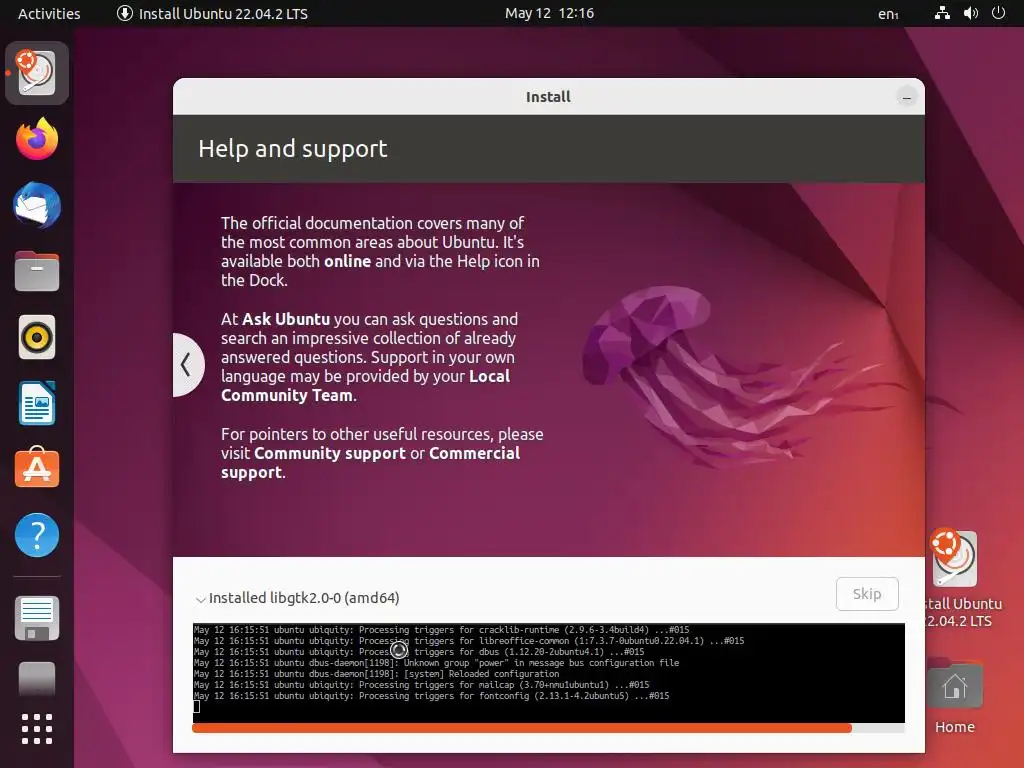The image size is (1024, 768).
Task: Open Thunderbird Mail in the dock
Action: click(37, 205)
